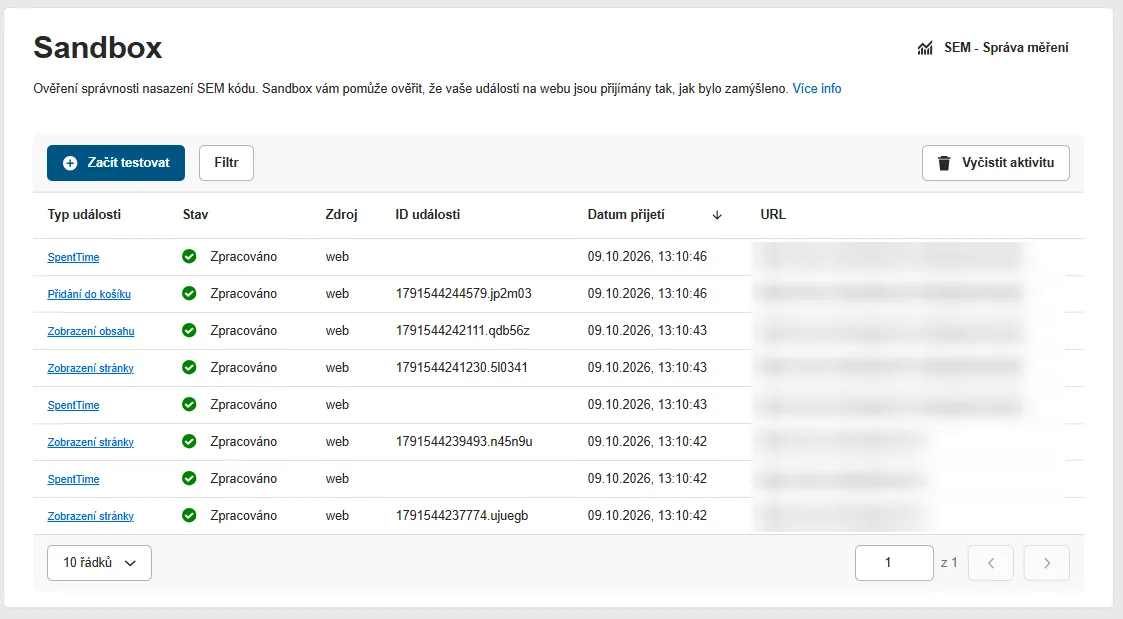The width and height of the screenshot is (1123, 619).
Task: Open SEM - Správa měření link
Action: tap(993, 48)
